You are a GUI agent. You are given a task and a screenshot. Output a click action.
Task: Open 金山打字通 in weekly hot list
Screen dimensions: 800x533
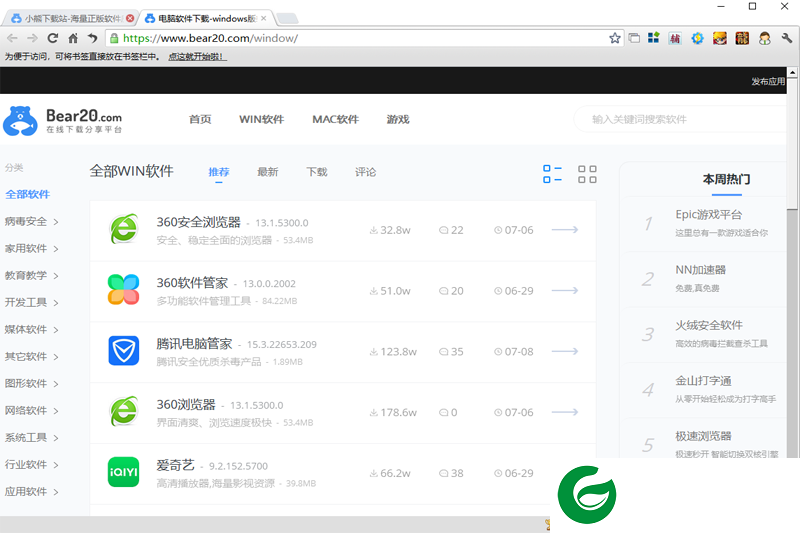click(704, 381)
